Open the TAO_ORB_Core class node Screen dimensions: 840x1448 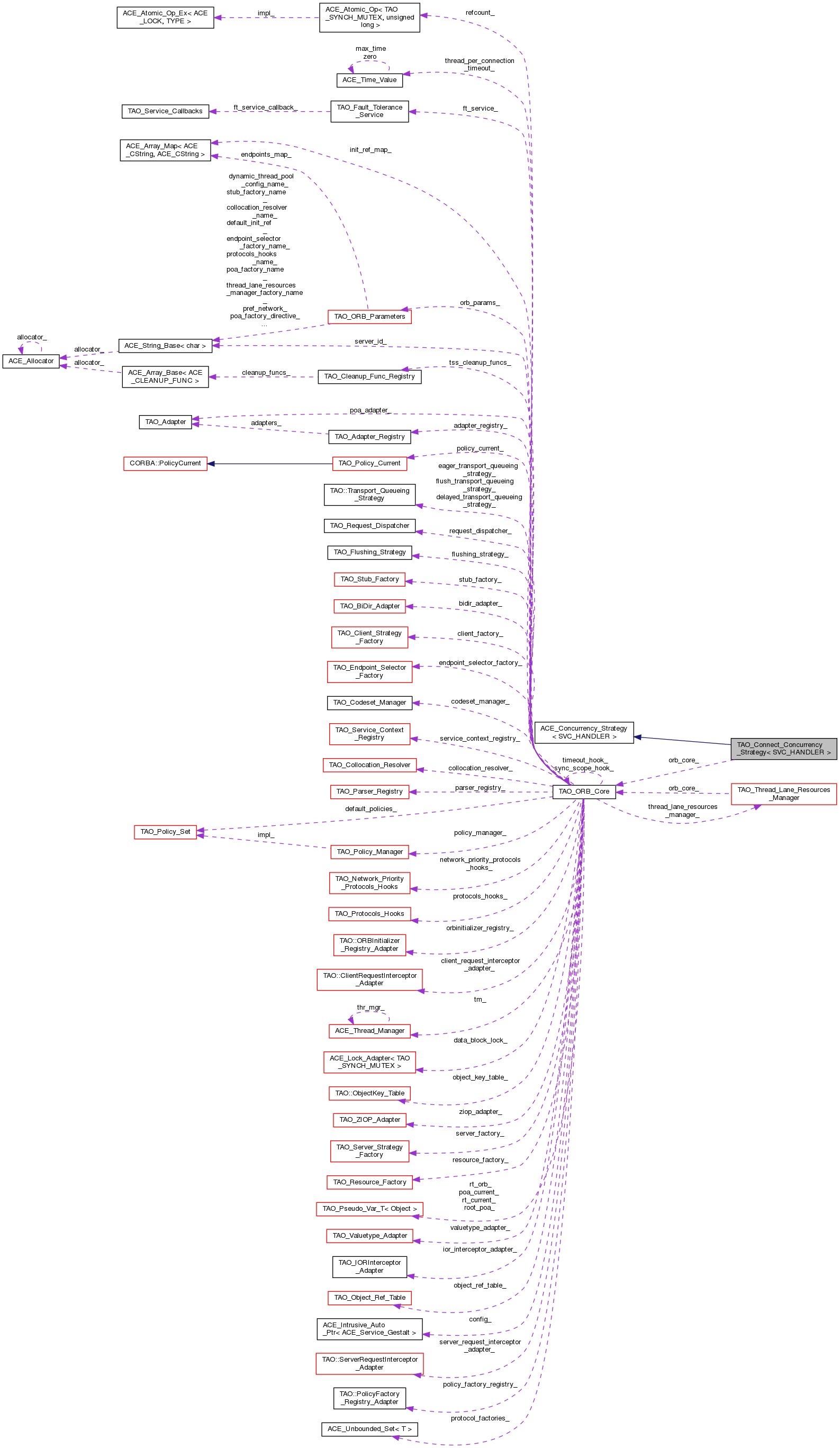(584, 791)
